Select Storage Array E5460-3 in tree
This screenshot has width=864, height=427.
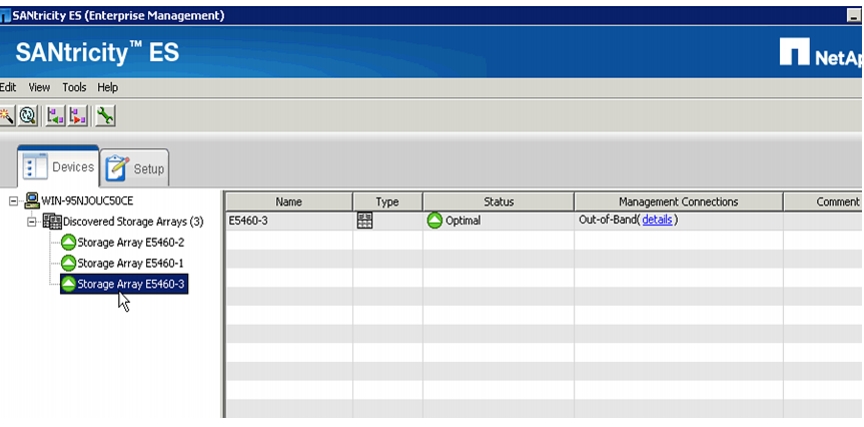(x=131, y=284)
